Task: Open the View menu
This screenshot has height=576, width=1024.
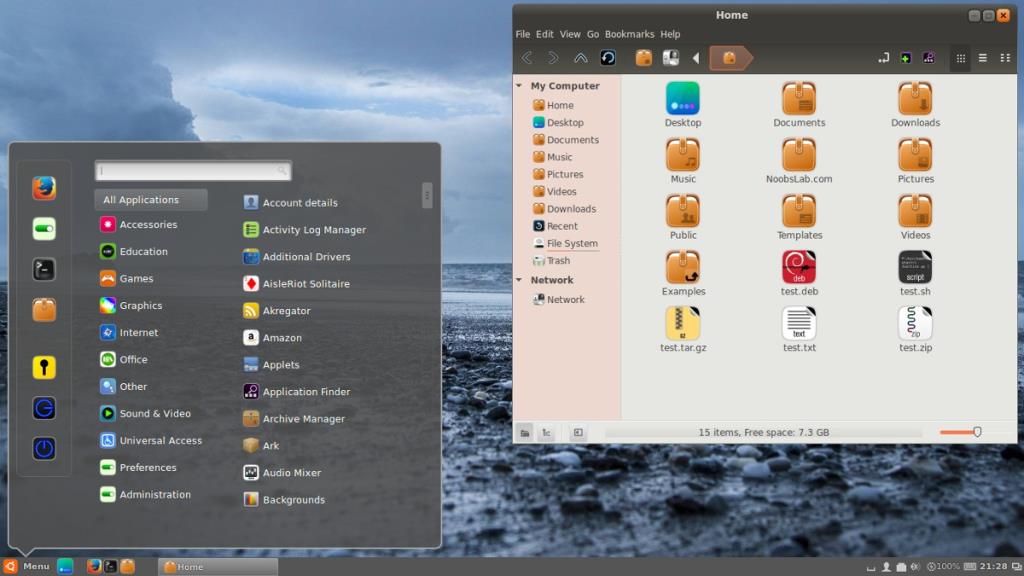Action: (570, 34)
